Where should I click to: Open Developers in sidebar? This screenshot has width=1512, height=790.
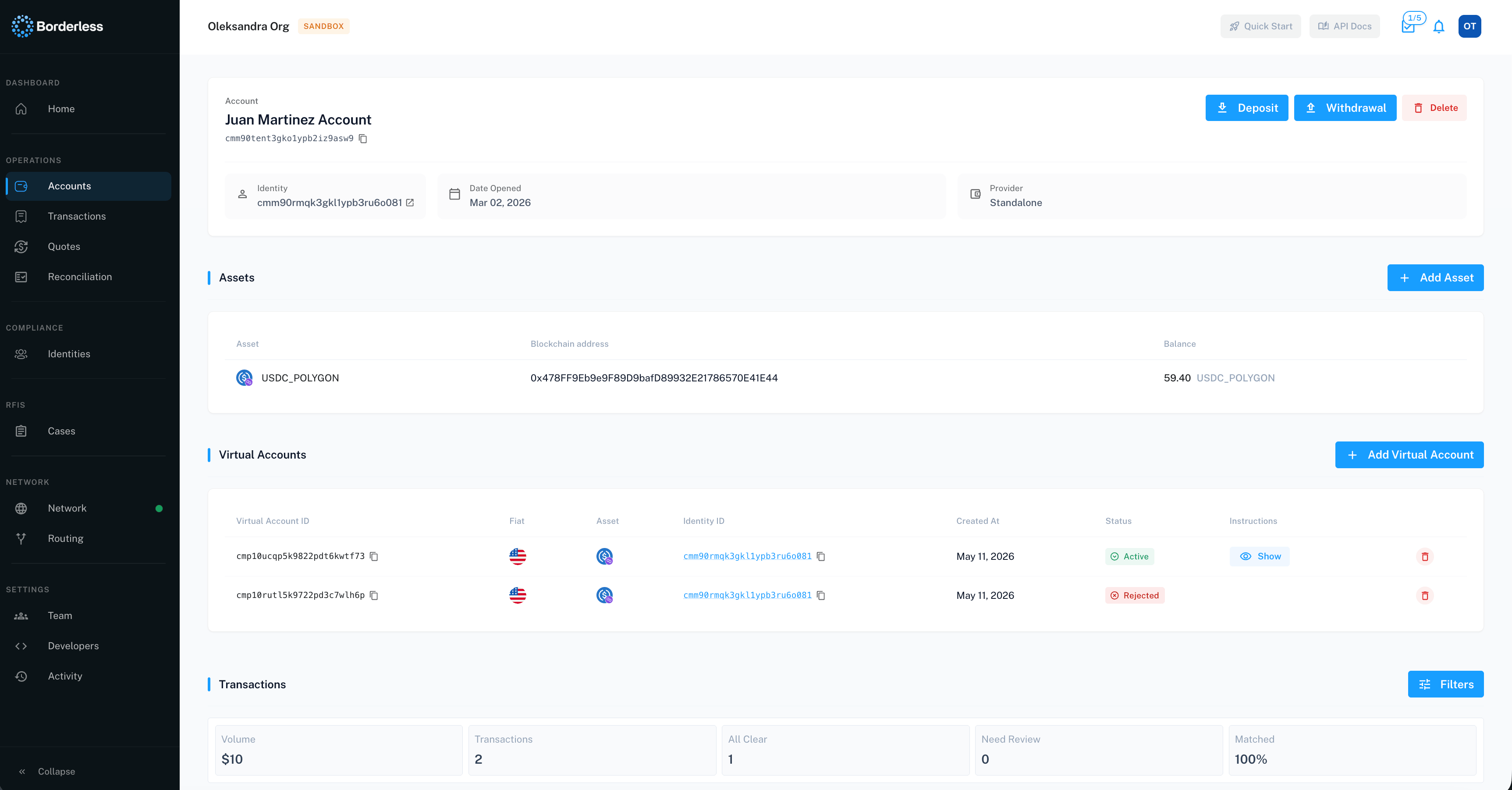(x=89, y=646)
